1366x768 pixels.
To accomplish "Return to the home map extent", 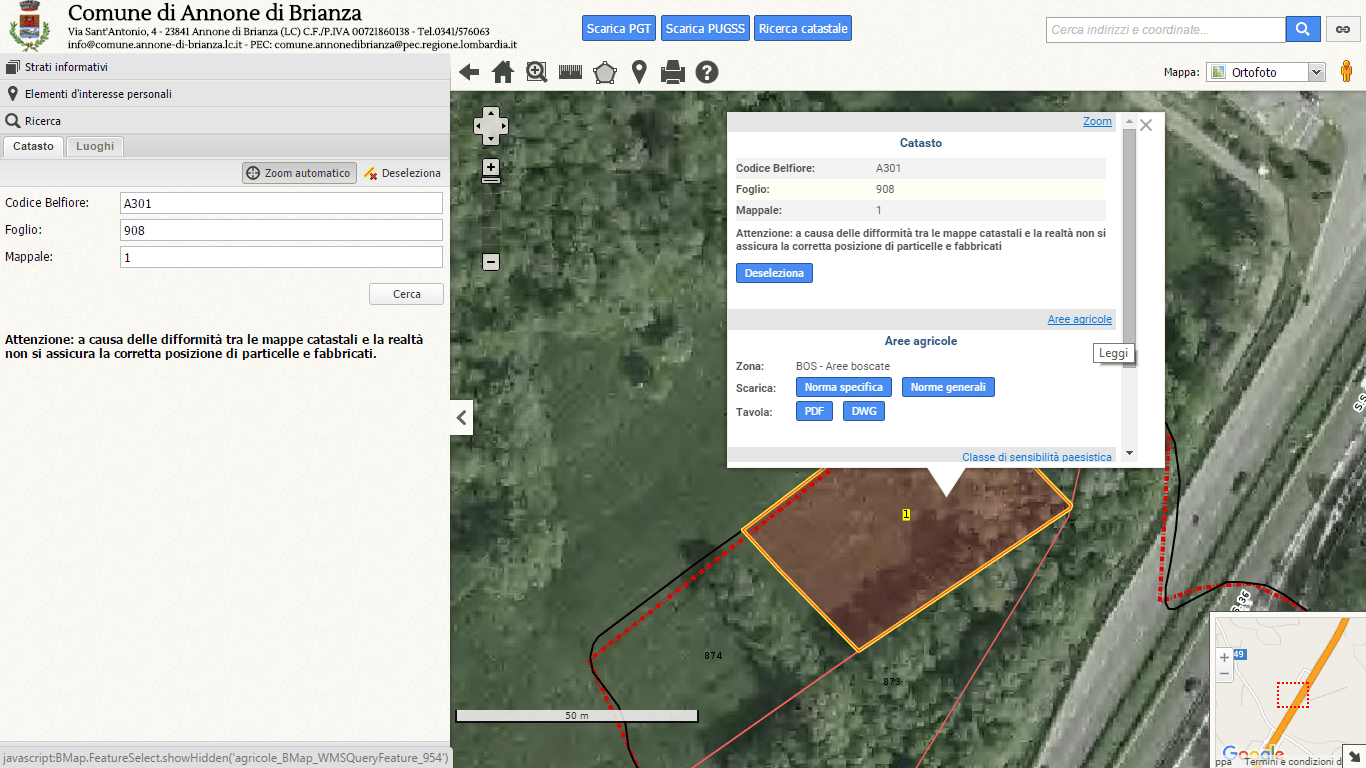I will point(503,72).
